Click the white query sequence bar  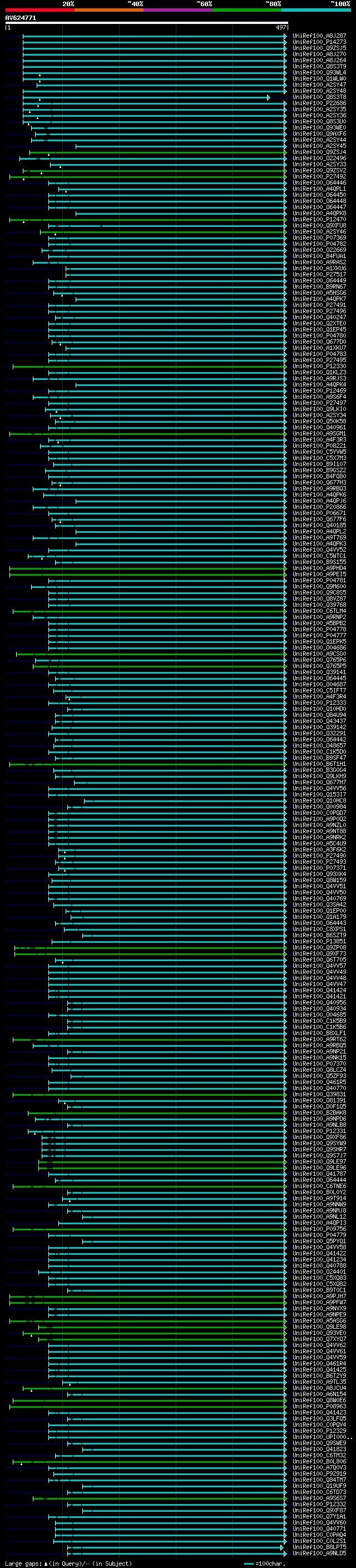pos(146,23)
